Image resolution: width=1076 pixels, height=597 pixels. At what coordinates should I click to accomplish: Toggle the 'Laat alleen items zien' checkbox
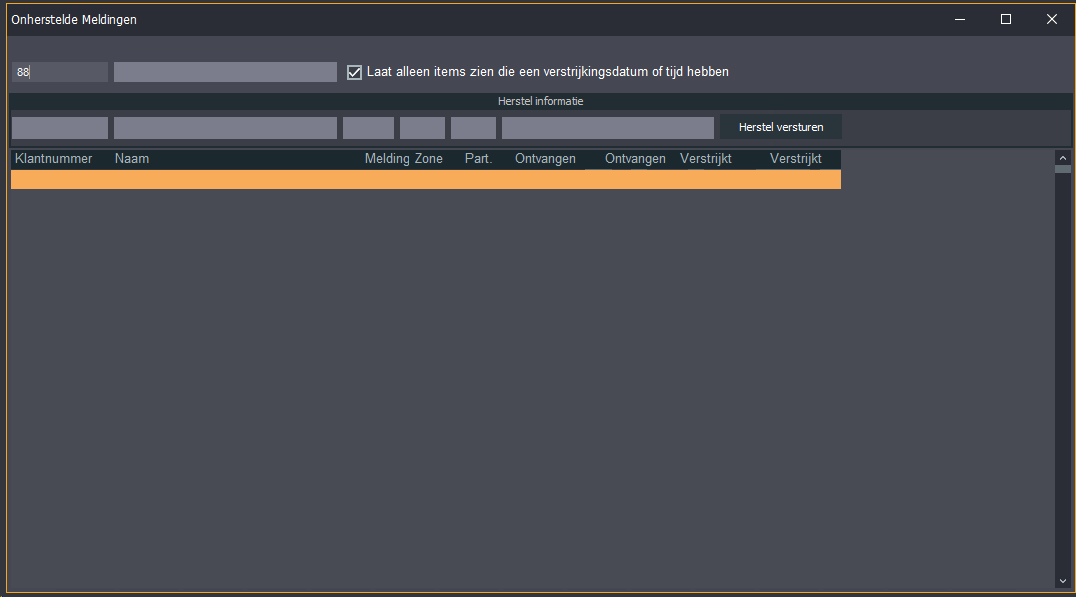354,72
